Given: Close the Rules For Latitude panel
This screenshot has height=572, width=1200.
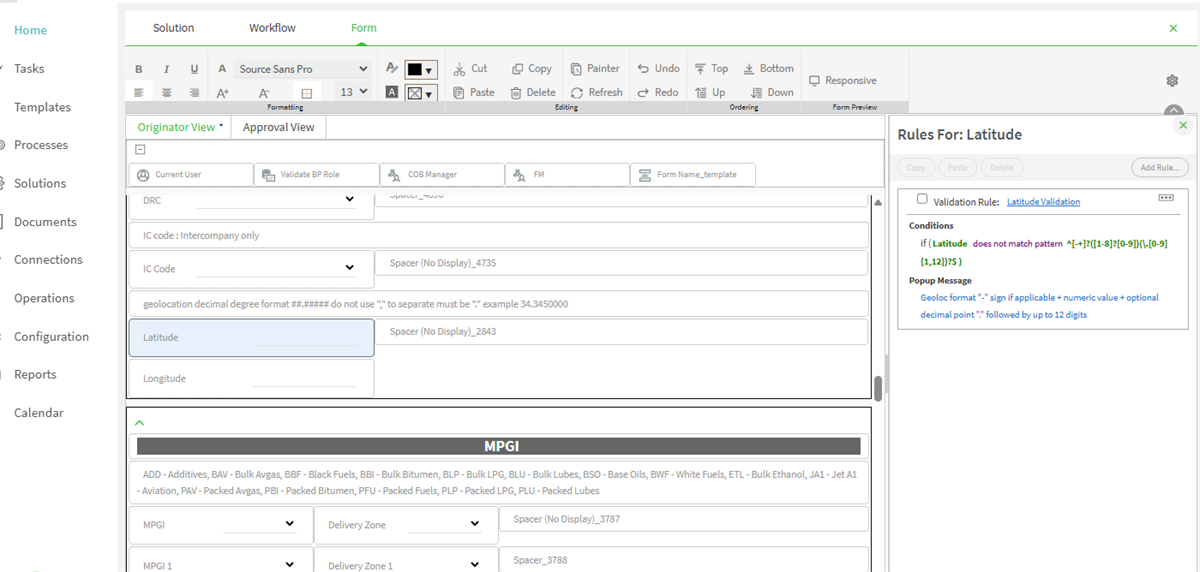Looking at the screenshot, I should [x=1183, y=125].
